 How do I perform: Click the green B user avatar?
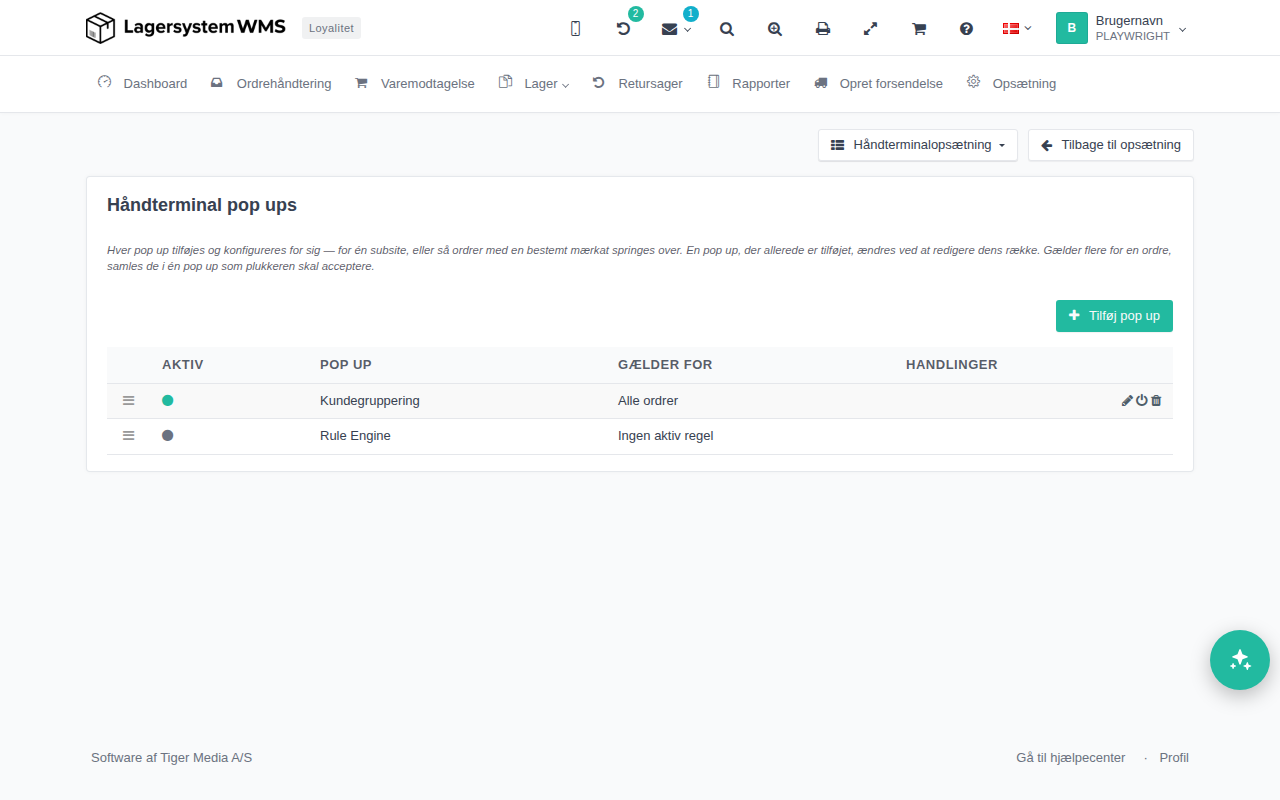[x=1072, y=28]
